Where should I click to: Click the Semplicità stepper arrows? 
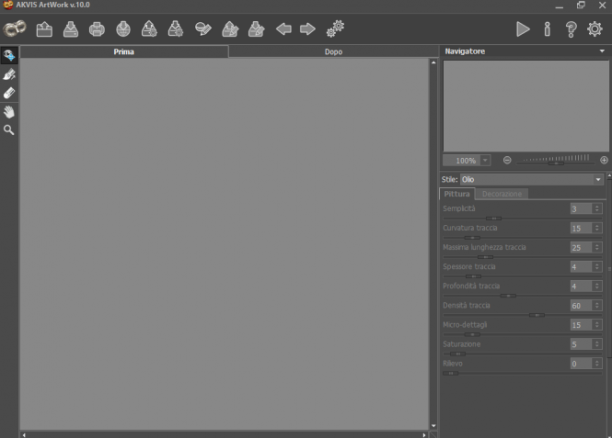click(597, 208)
